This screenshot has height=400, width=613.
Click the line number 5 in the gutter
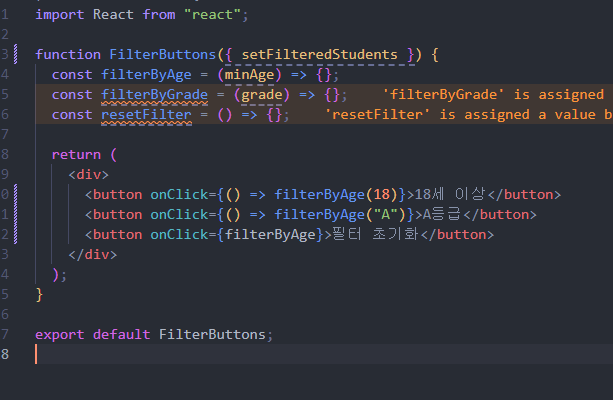[x=5, y=95]
